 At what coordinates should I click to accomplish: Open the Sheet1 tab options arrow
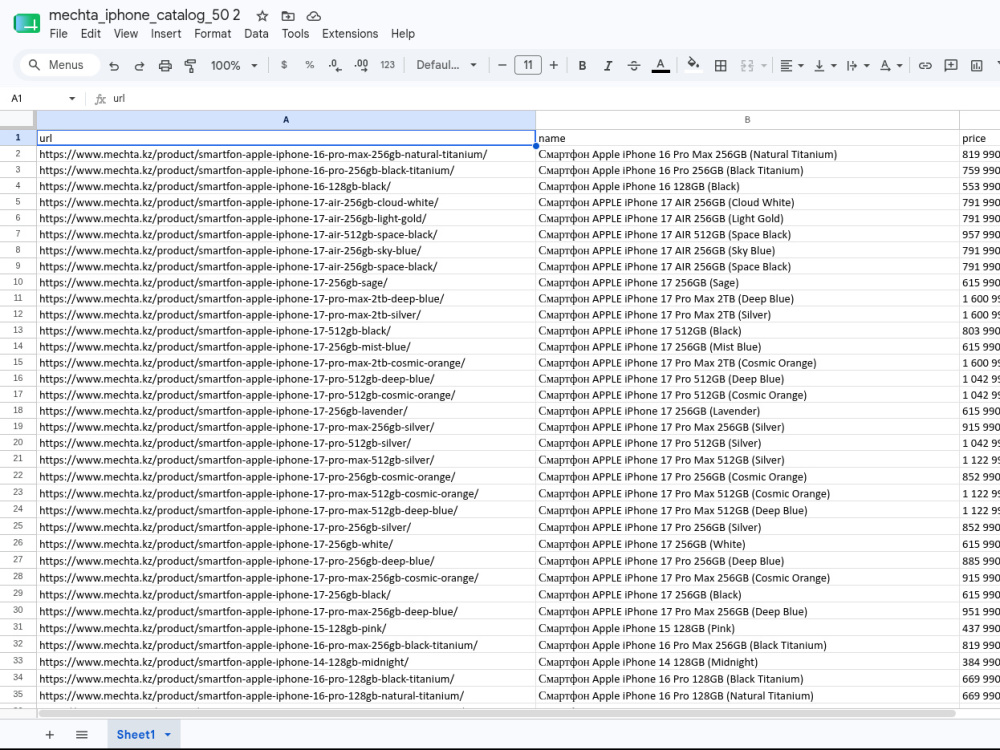tap(168, 735)
